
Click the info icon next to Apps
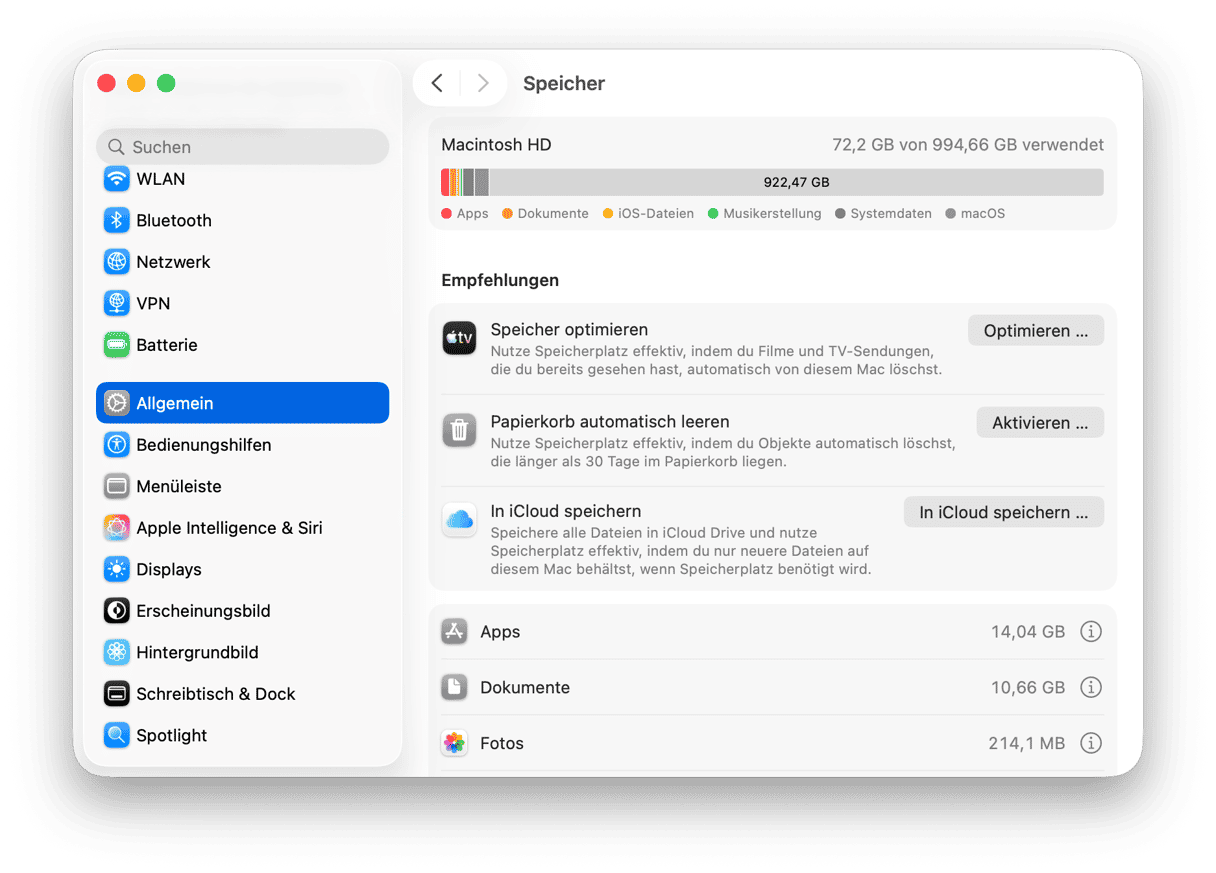[x=1091, y=632]
